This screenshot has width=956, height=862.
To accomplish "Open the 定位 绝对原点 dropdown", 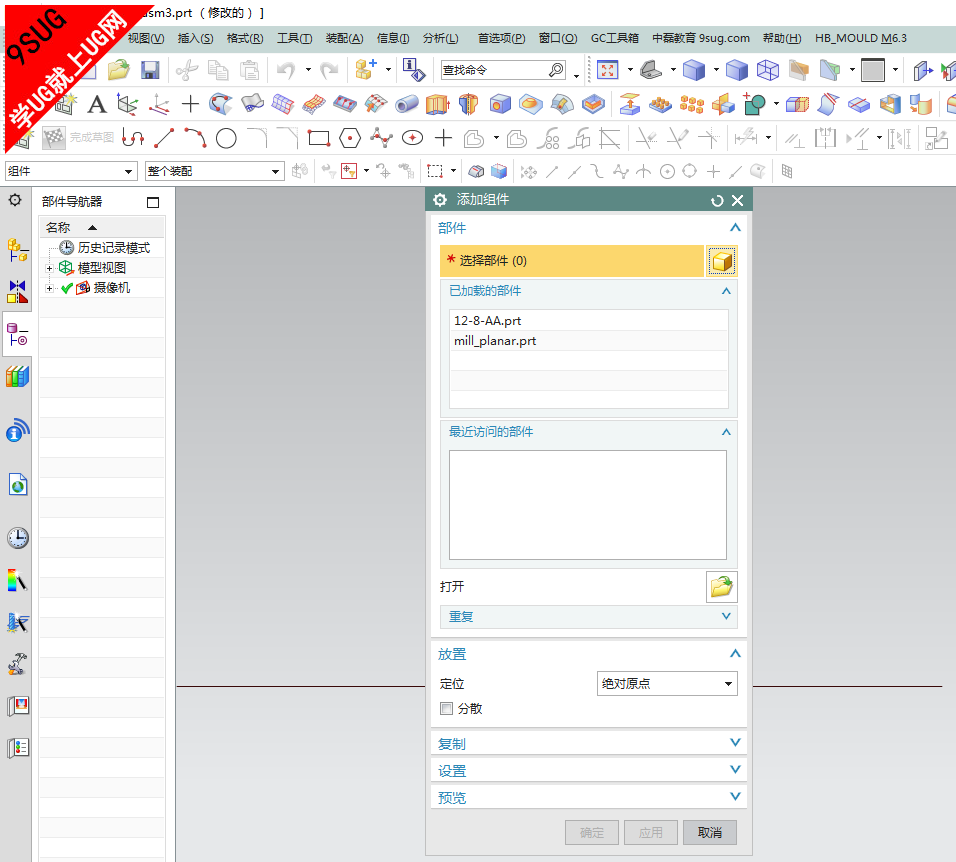I will coord(667,684).
